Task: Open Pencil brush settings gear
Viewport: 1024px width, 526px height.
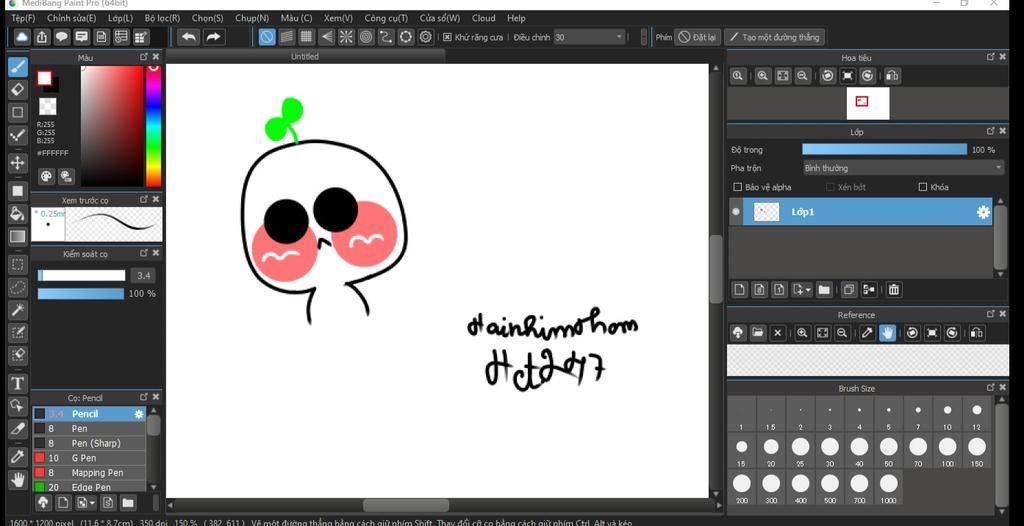Action: click(x=138, y=414)
